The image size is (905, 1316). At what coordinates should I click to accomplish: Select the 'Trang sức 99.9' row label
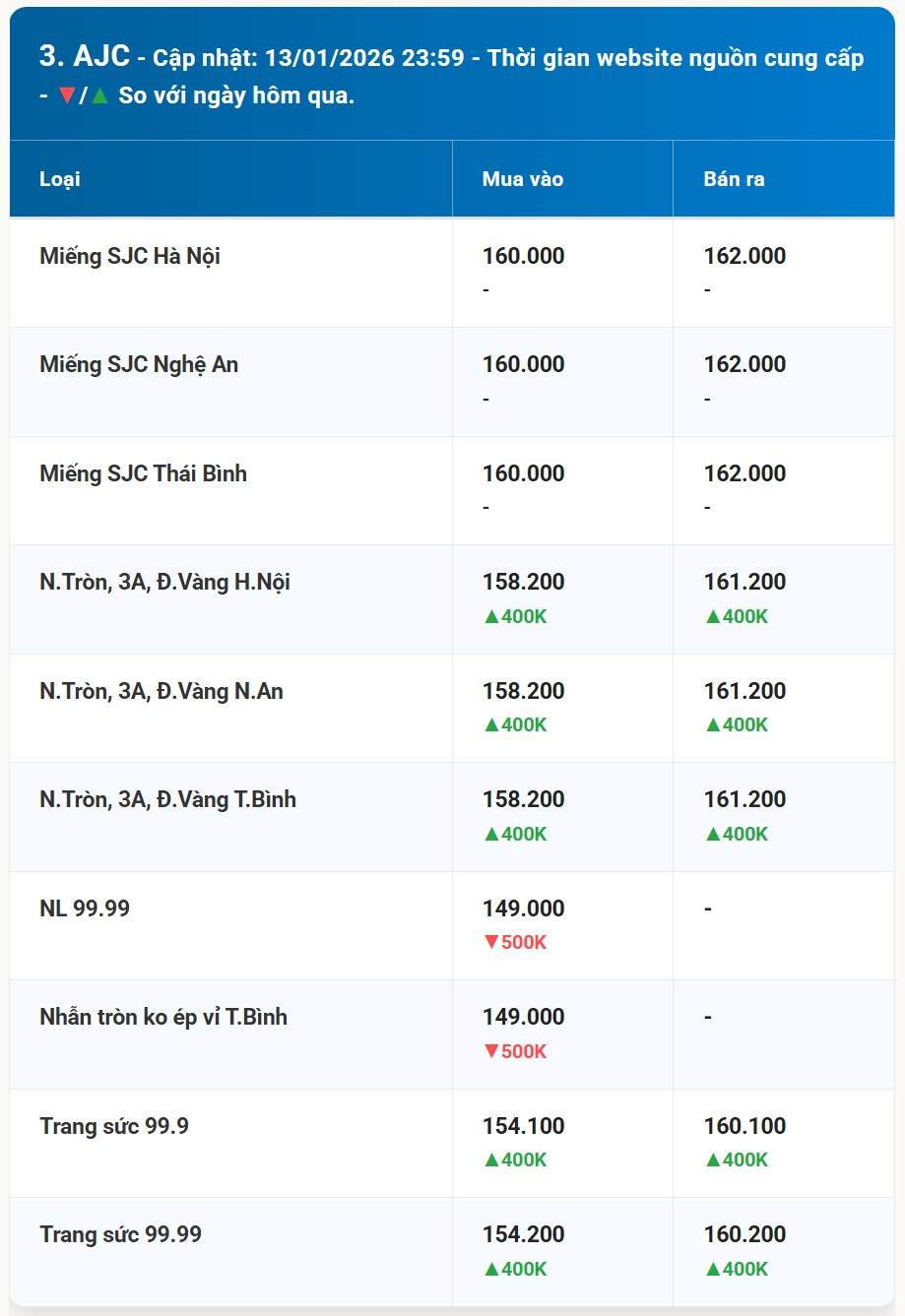tap(114, 1126)
